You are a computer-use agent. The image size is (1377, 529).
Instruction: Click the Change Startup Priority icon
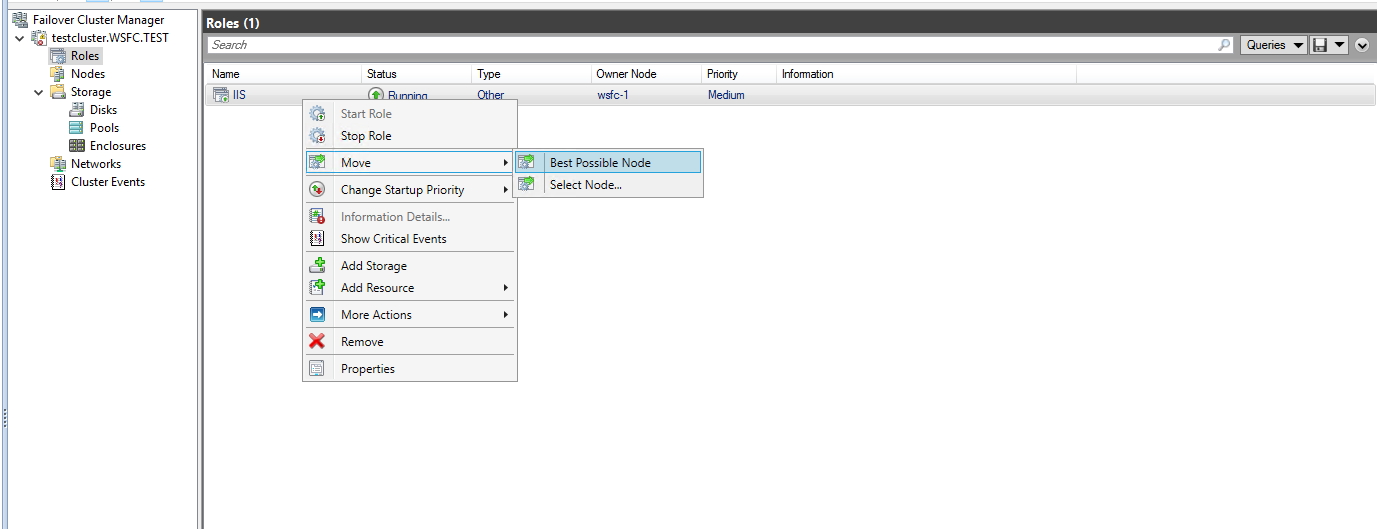[x=317, y=190]
